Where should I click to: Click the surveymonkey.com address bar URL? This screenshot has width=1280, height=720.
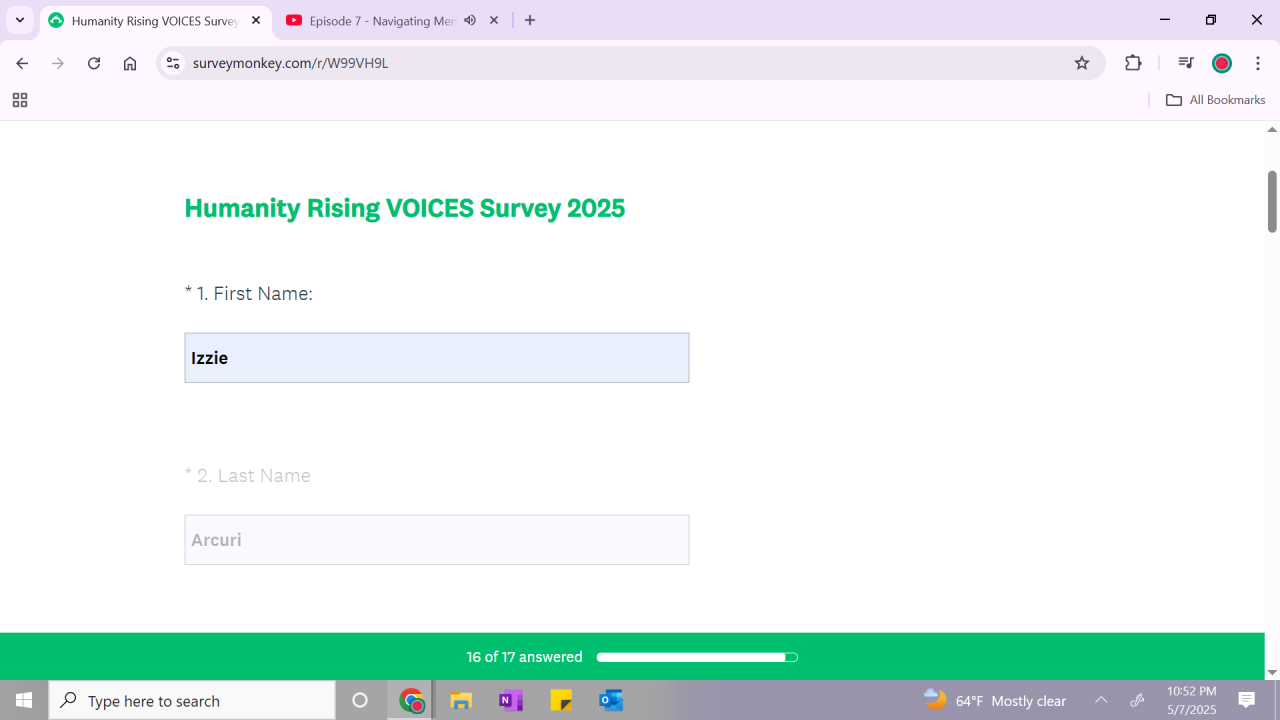[x=291, y=63]
